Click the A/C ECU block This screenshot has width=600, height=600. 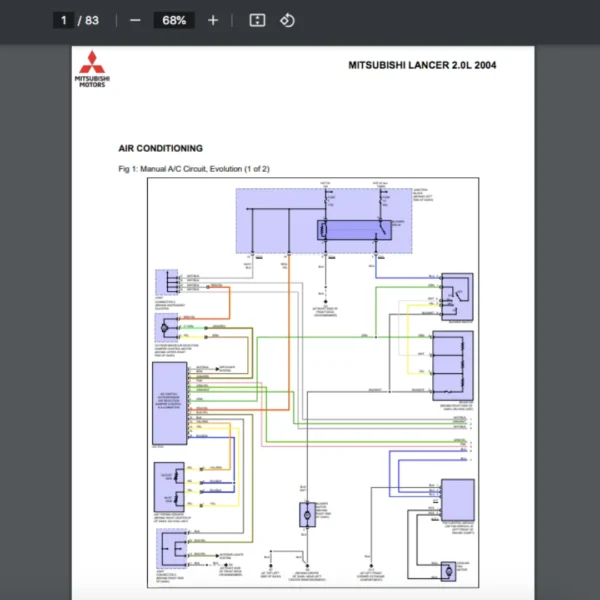point(170,403)
